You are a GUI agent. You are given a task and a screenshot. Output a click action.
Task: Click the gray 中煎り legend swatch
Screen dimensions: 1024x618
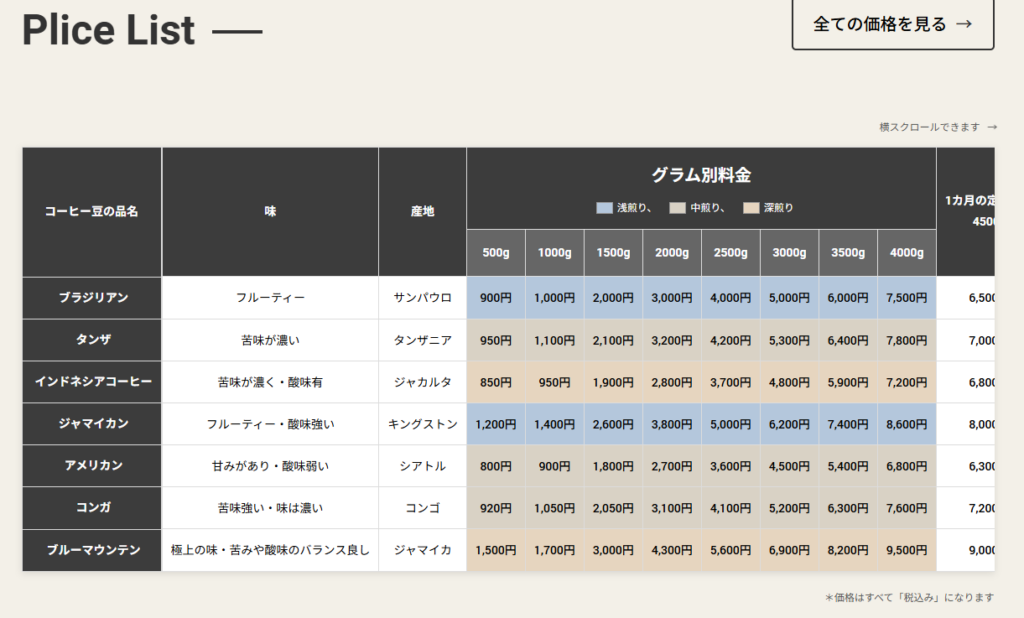(x=677, y=208)
